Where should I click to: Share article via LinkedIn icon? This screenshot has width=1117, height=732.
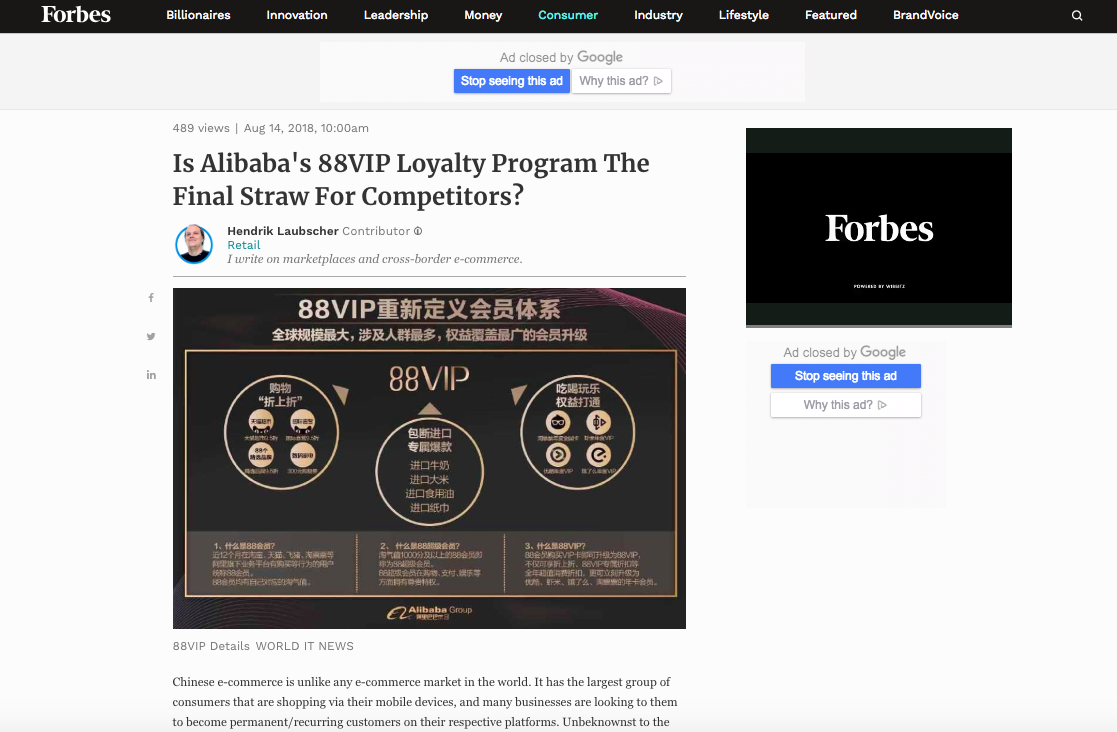(x=151, y=375)
